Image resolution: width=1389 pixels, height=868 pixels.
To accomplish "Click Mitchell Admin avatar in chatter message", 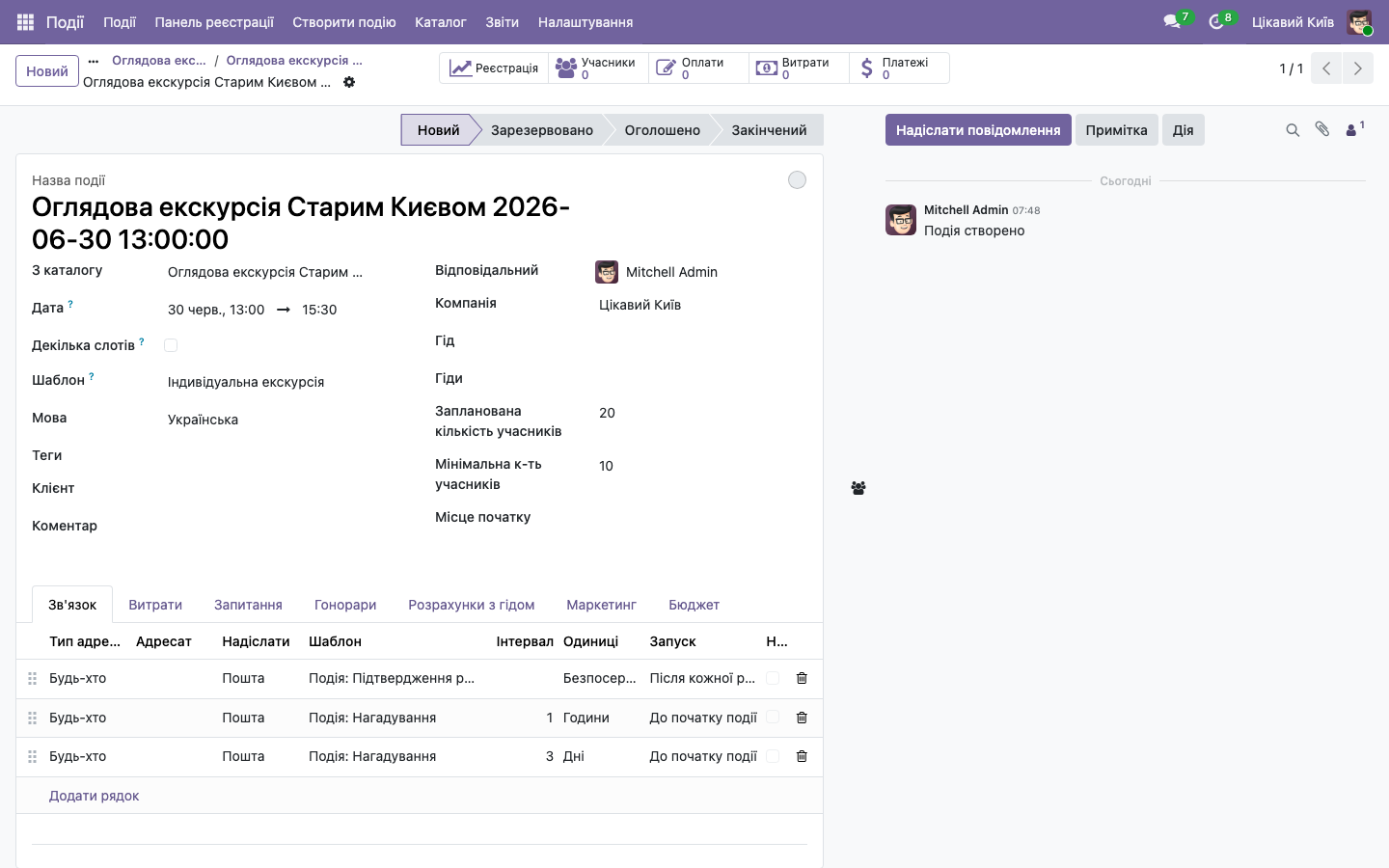I will (x=901, y=220).
